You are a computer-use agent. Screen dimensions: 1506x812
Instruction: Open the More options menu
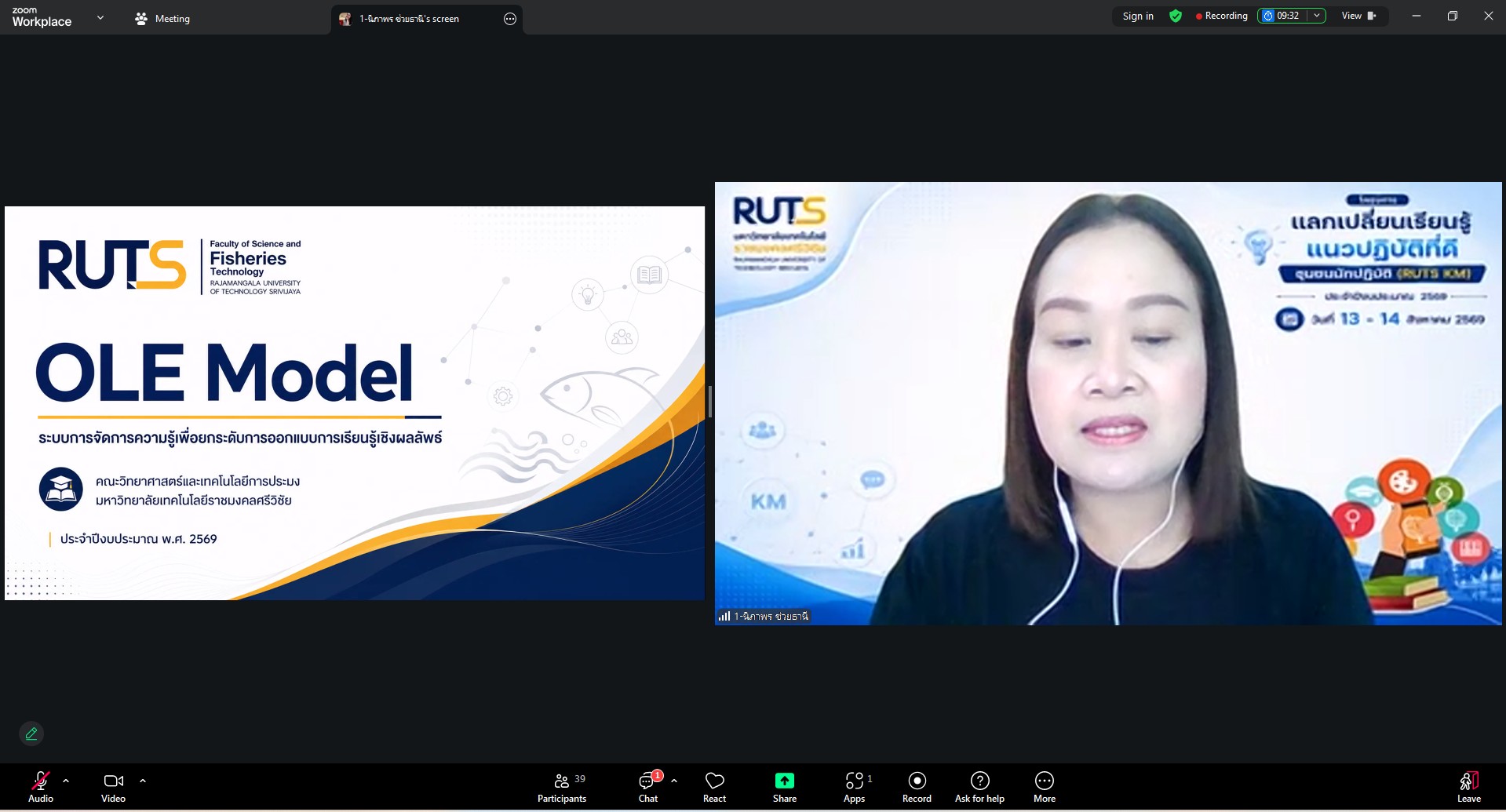(1045, 787)
